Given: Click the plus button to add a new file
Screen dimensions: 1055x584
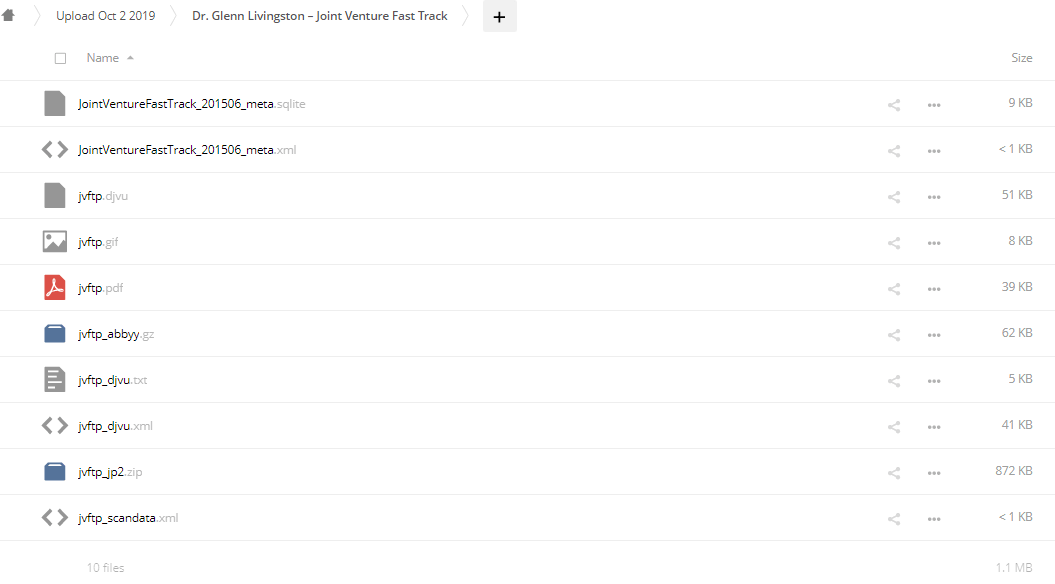Looking at the screenshot, I should 499,17.
